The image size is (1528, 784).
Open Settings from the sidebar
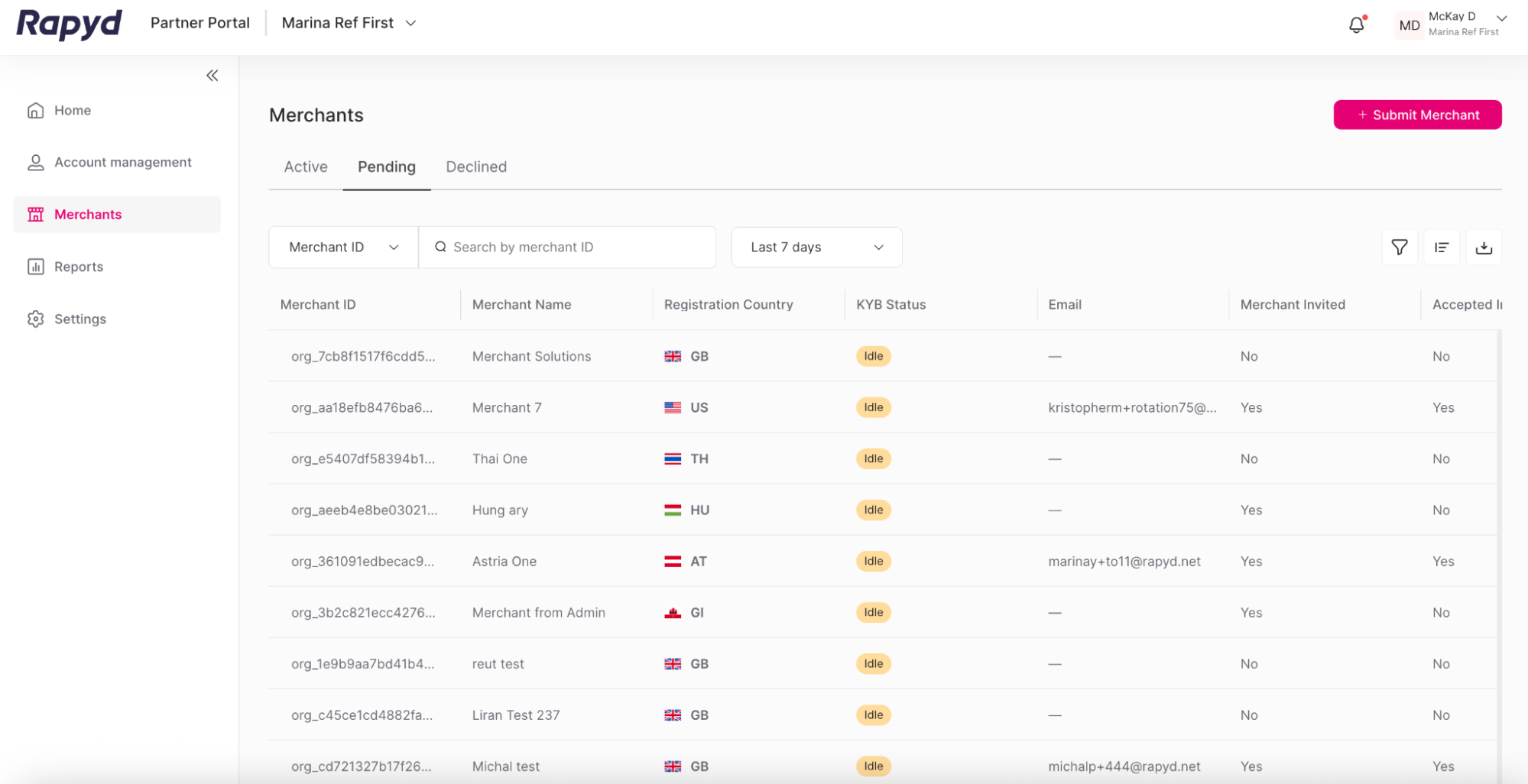(x=80, y=319)
